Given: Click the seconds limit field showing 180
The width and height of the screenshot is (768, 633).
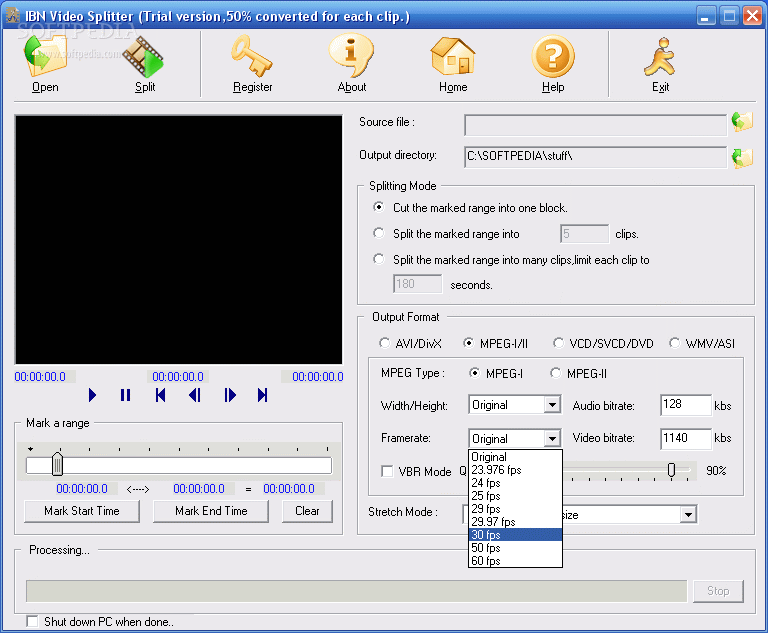Looking at the screenshot, I should coord(417,284).
